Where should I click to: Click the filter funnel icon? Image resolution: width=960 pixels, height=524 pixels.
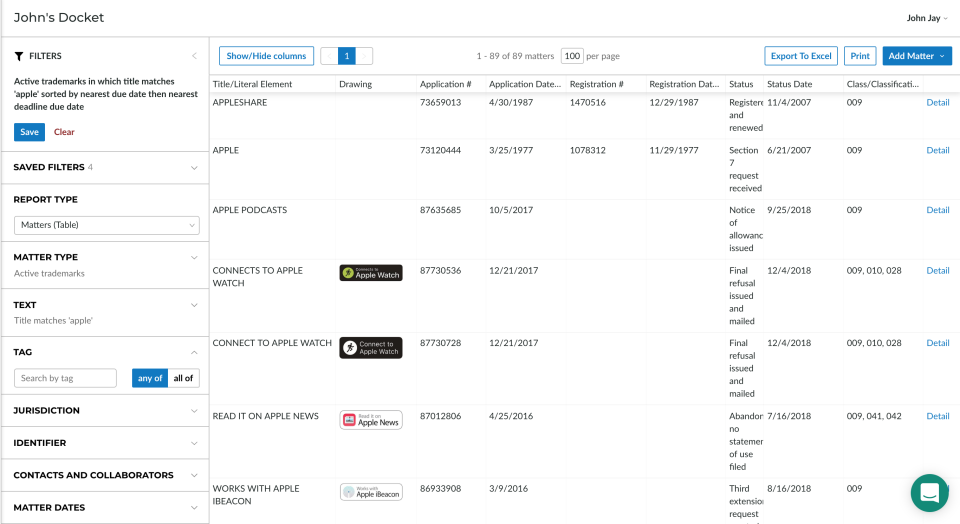tap(19, 56)
